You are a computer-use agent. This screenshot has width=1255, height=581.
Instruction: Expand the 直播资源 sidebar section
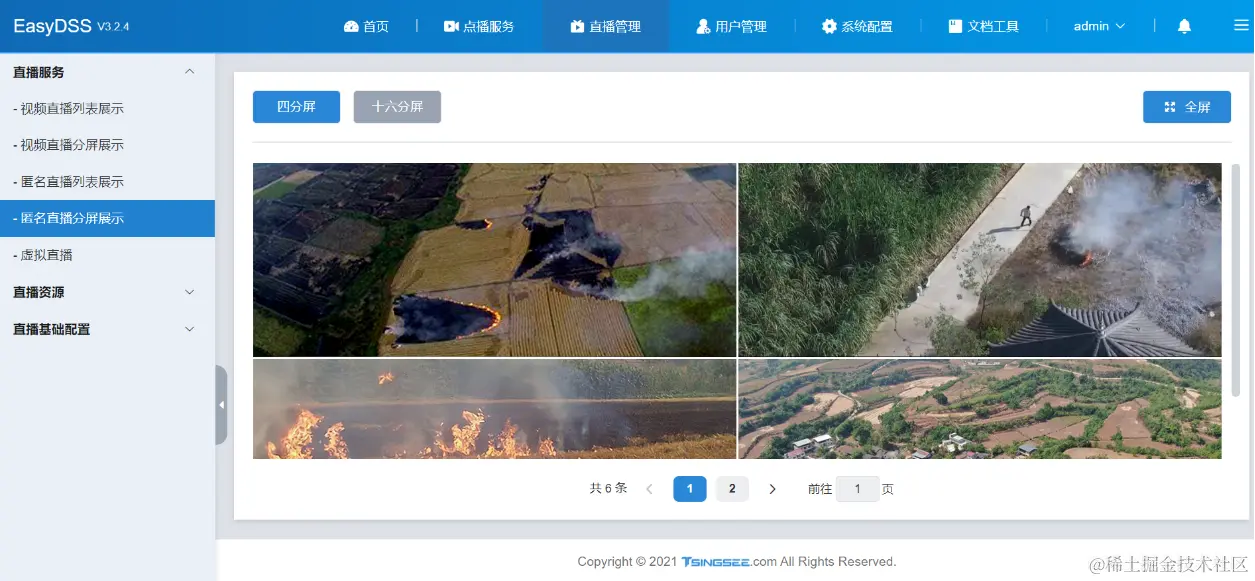click(107, 292)
